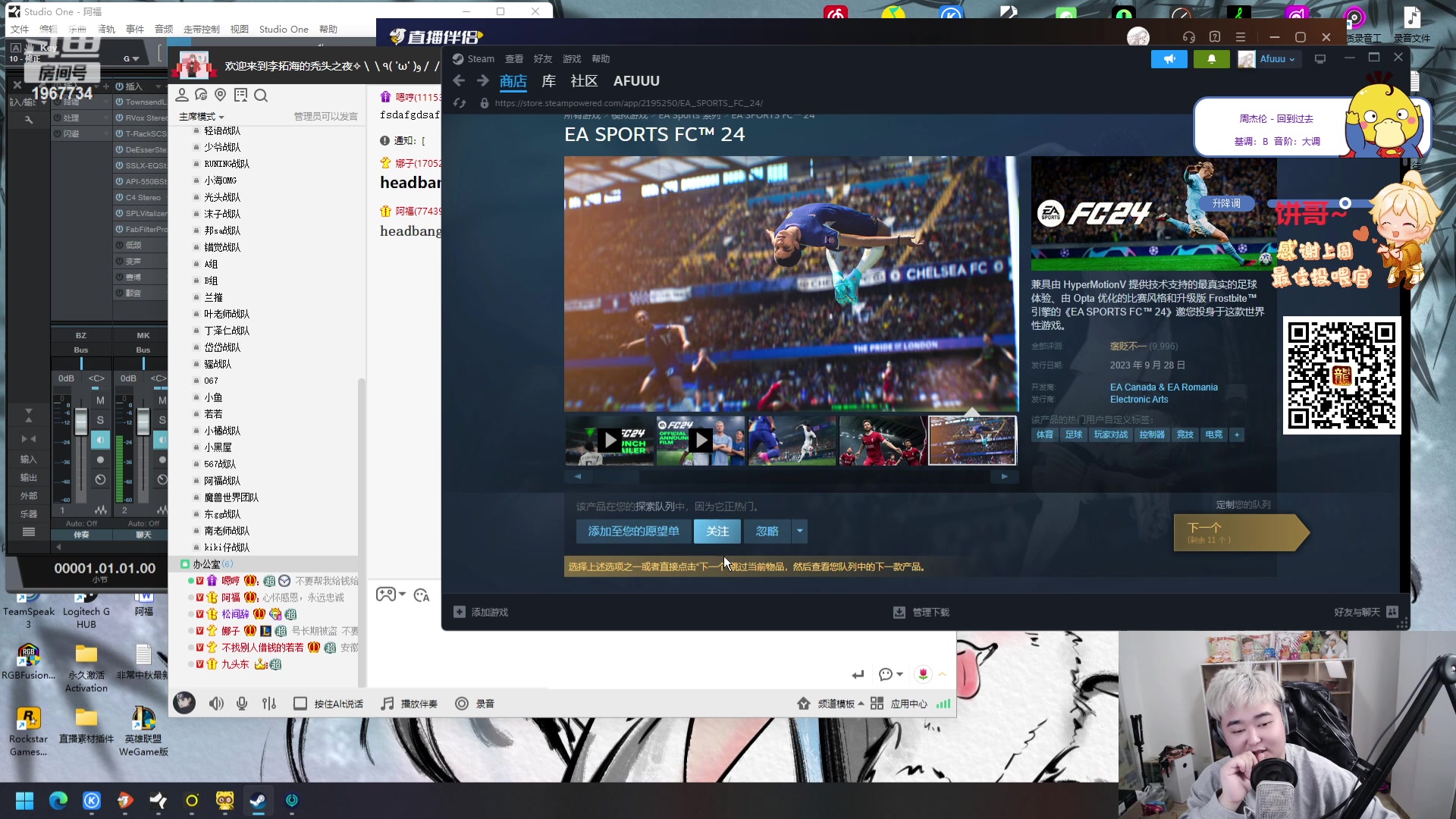Reload the Steam store page
The height and width of the screenshot is (819, 1456).
[459, 103]
